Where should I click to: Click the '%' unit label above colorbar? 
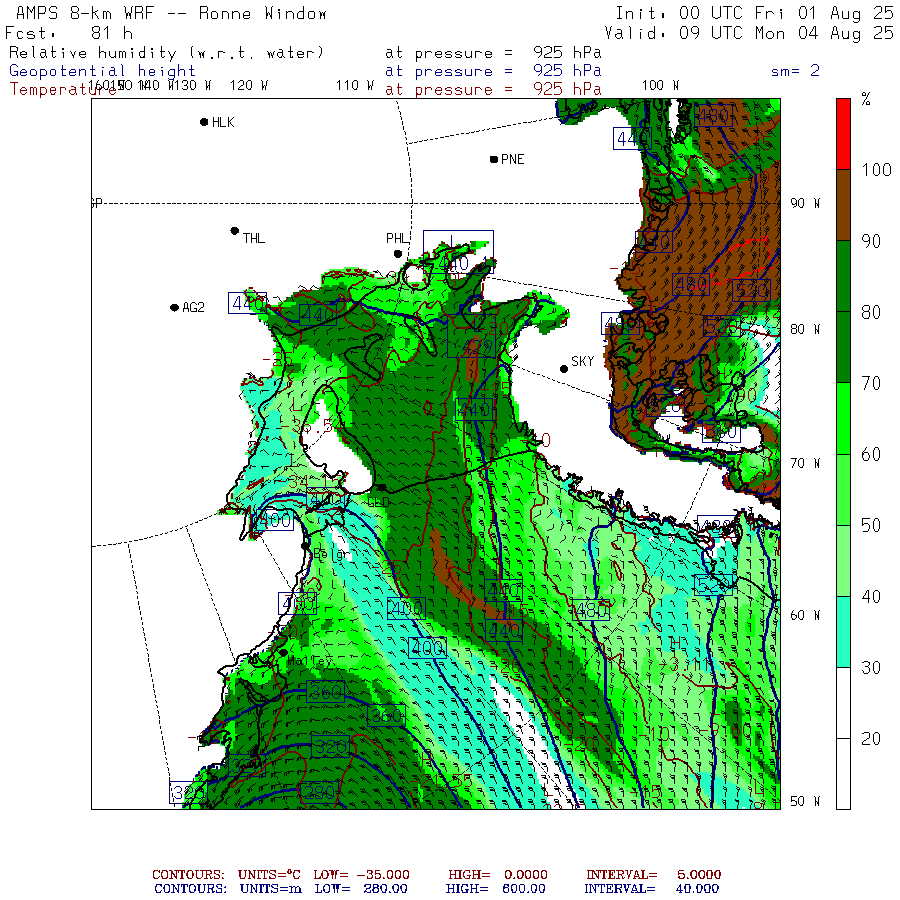click(866, 100)
